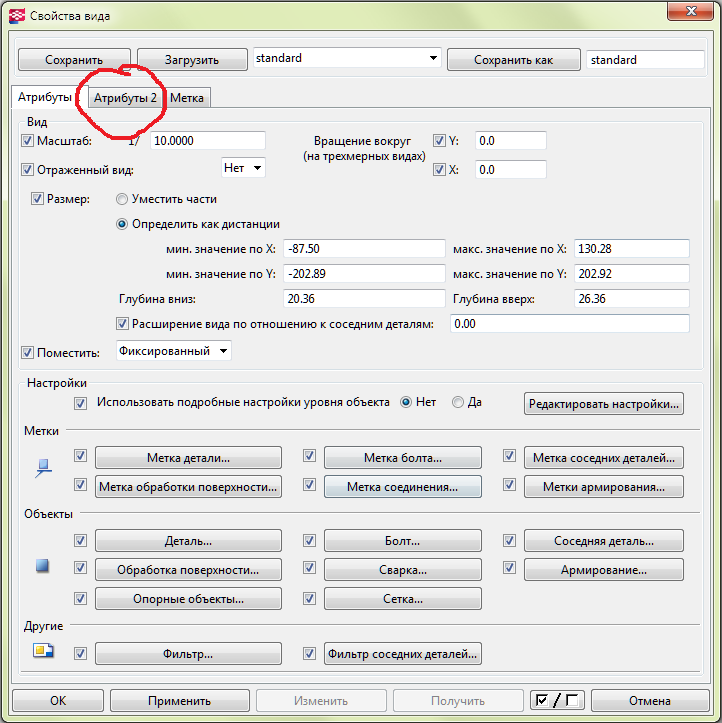Click the Редактировать настройки button
The width and height of the screenshot is (722, 723).
603,404
